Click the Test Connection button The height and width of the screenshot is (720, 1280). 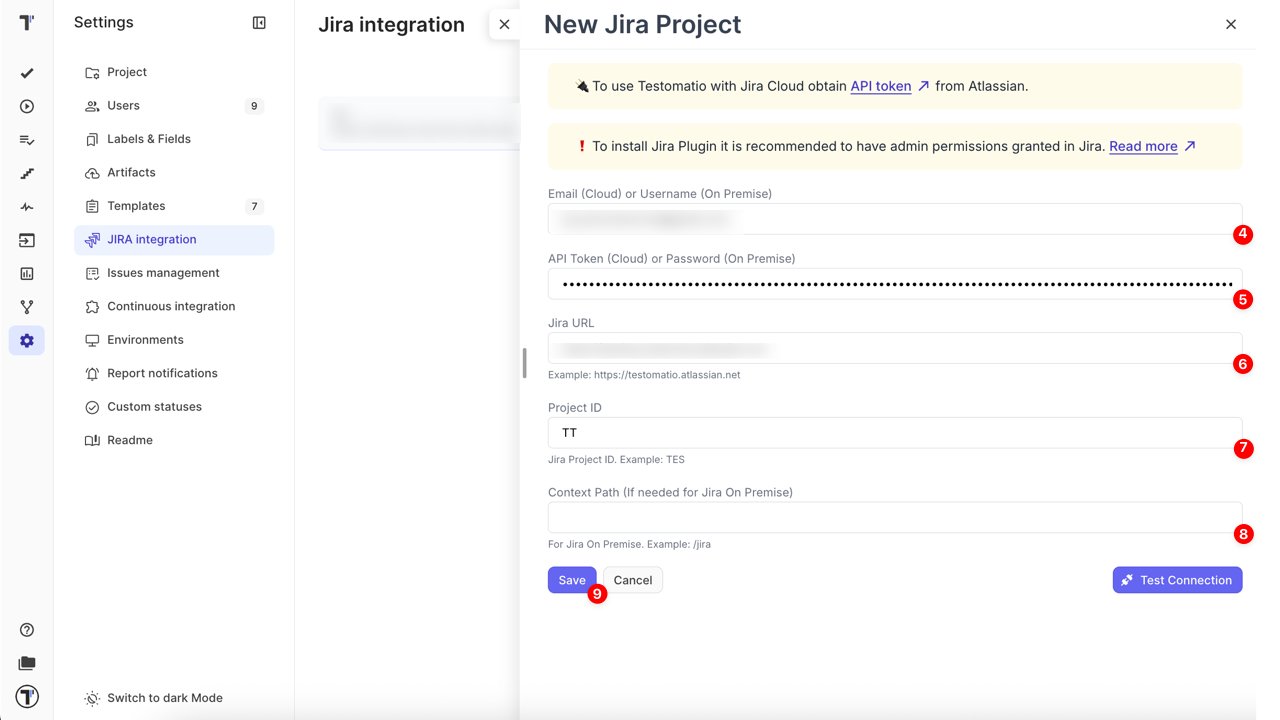tap(1177, 580)
